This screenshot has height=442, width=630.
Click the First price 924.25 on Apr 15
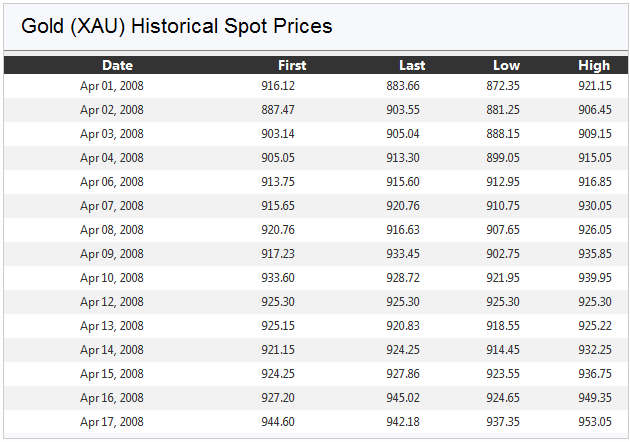[278, 374]
